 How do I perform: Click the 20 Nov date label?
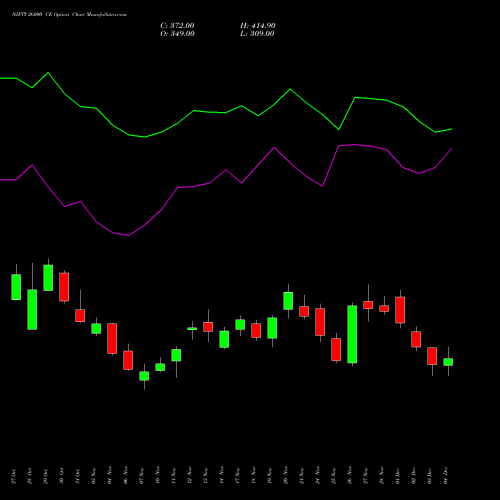point(286,476)
